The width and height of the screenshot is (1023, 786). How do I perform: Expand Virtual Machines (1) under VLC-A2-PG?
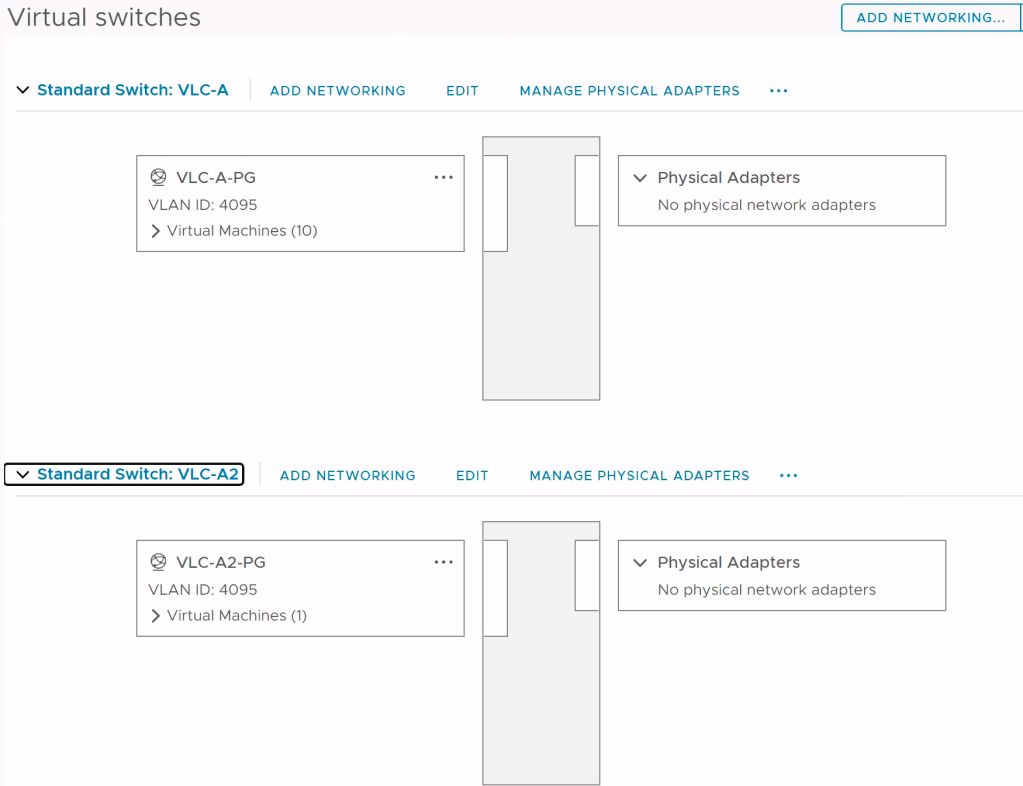pos(156,616)
